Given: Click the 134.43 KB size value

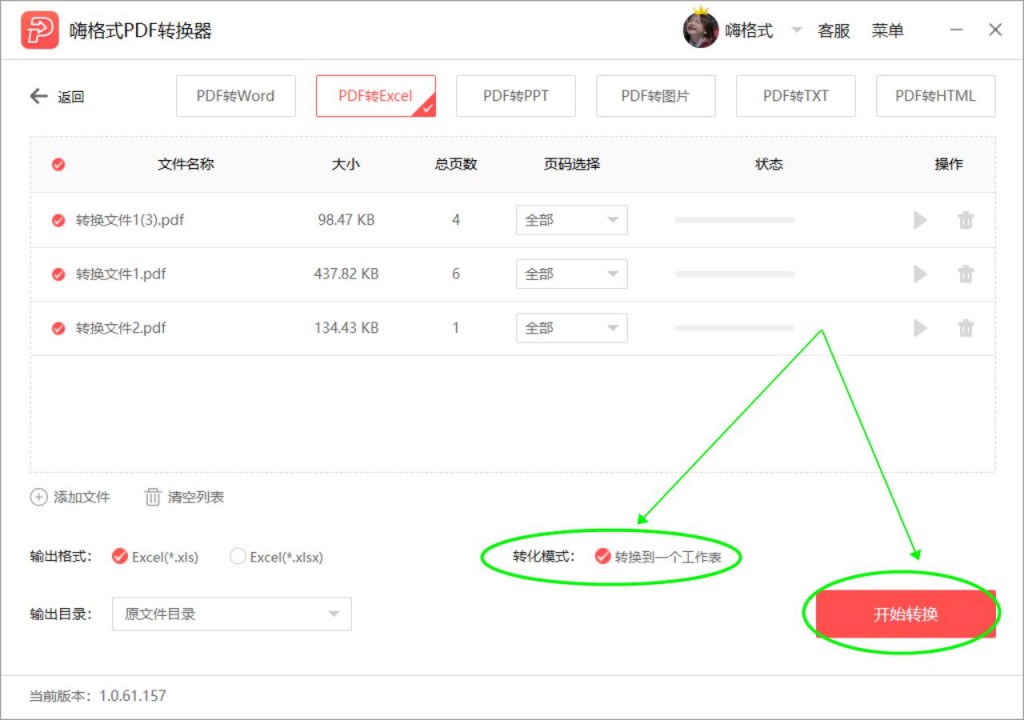Looking at the screenshot, I should [346, 328].
